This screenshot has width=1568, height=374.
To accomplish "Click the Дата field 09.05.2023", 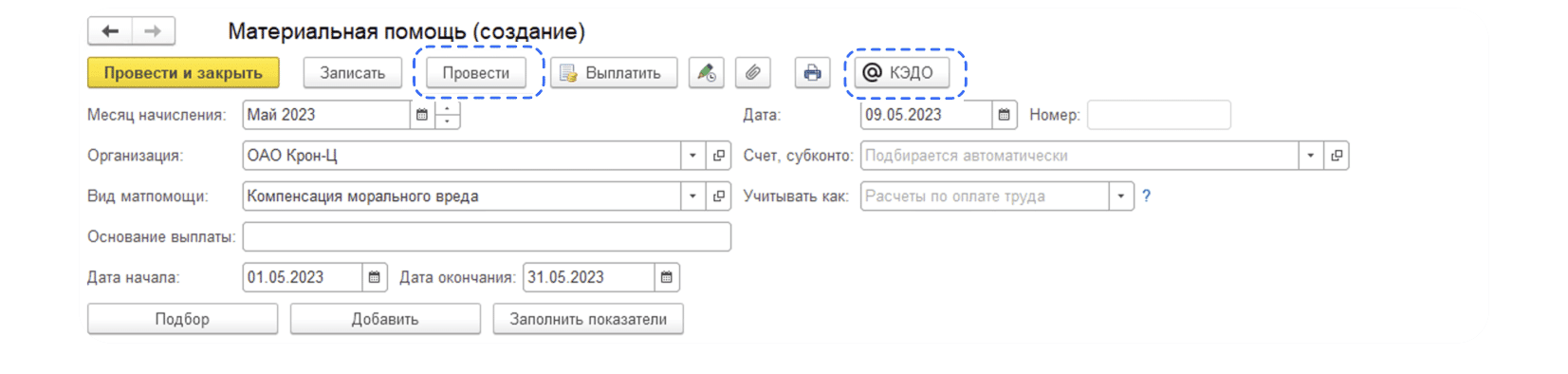I will click(927, 115).
